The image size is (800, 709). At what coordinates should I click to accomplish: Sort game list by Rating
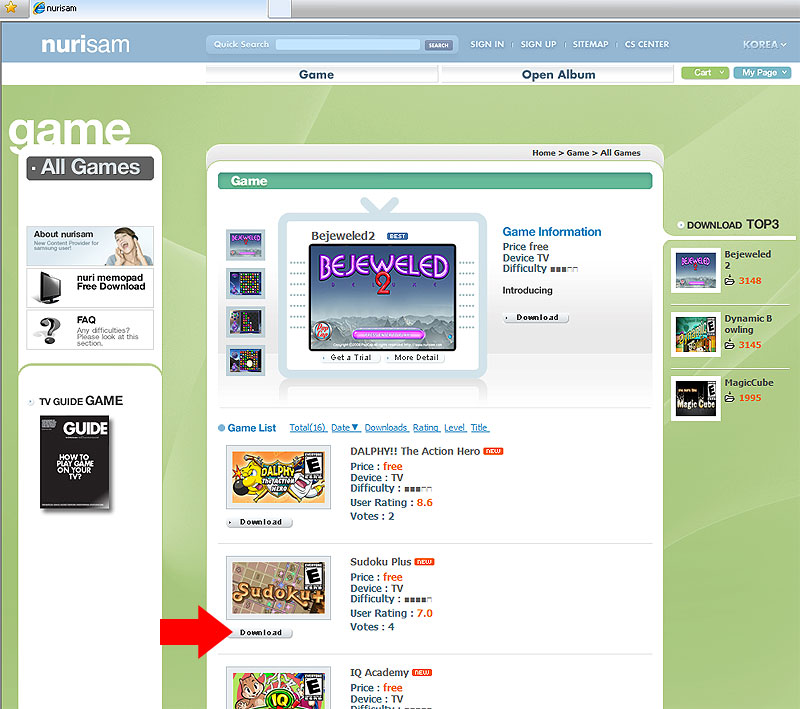[x=426, y=428]
